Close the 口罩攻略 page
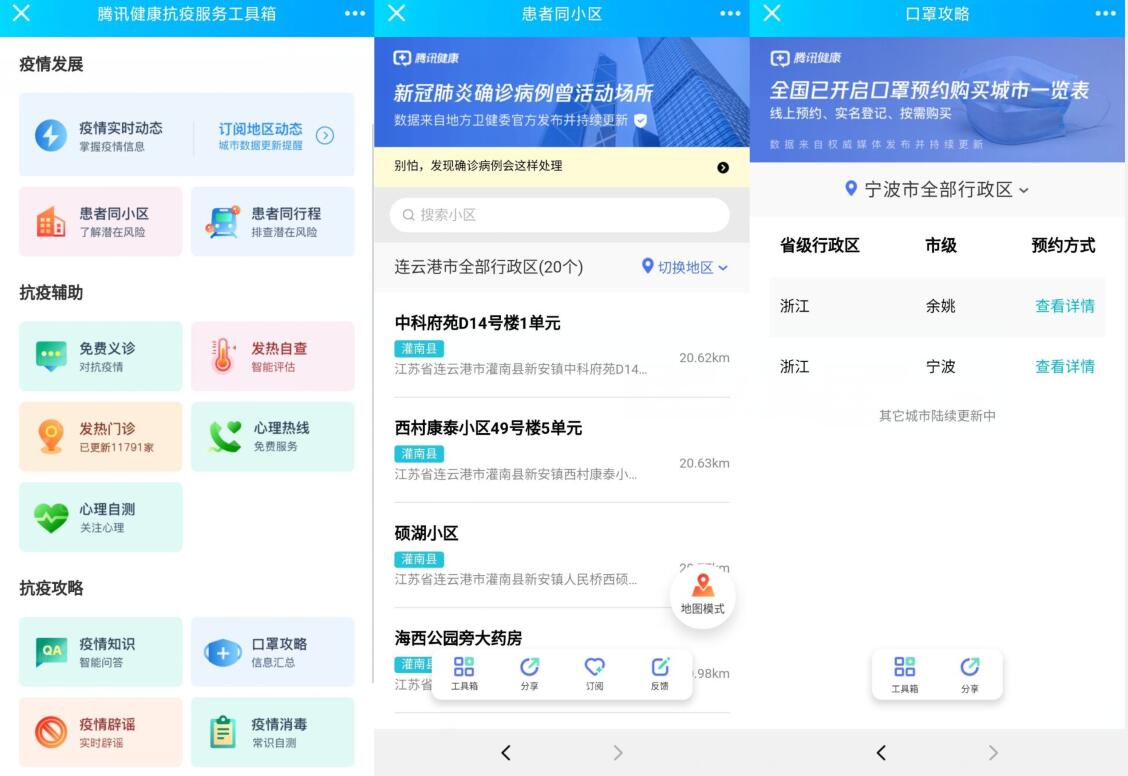This screenshot has height=776, width=1128. pyautogui.click(x=772, y=13)
